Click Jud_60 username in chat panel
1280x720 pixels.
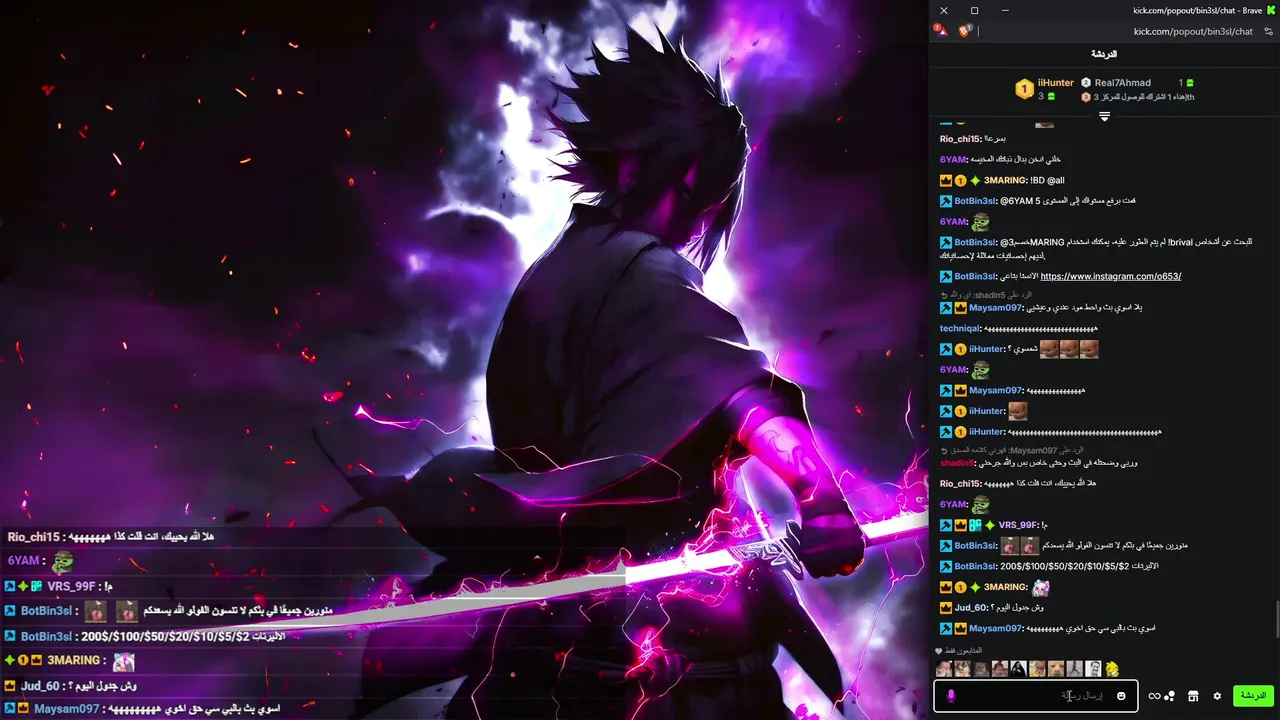[970, 608]
